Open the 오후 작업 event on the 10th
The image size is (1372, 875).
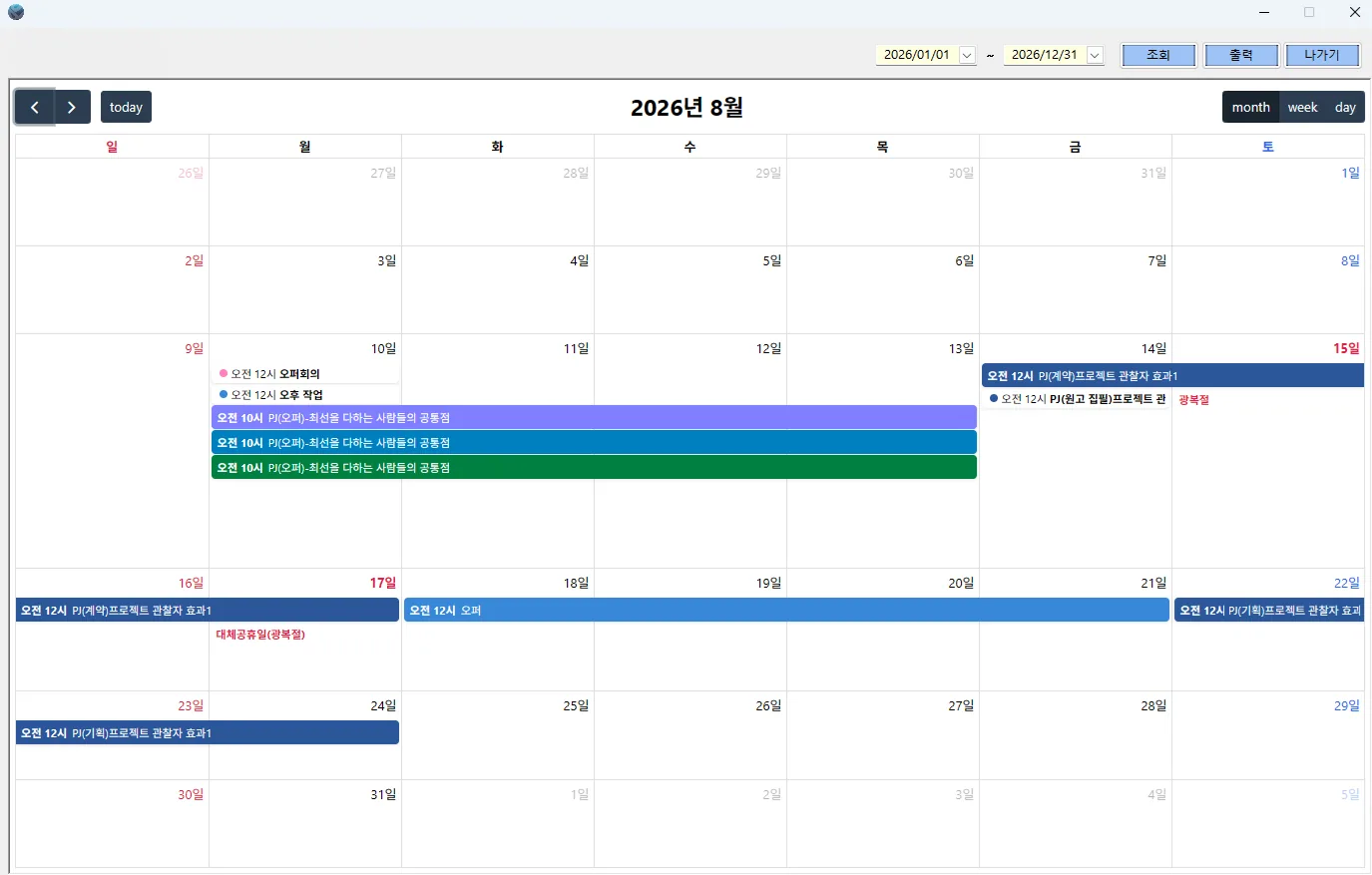click(x=305, y=395)
